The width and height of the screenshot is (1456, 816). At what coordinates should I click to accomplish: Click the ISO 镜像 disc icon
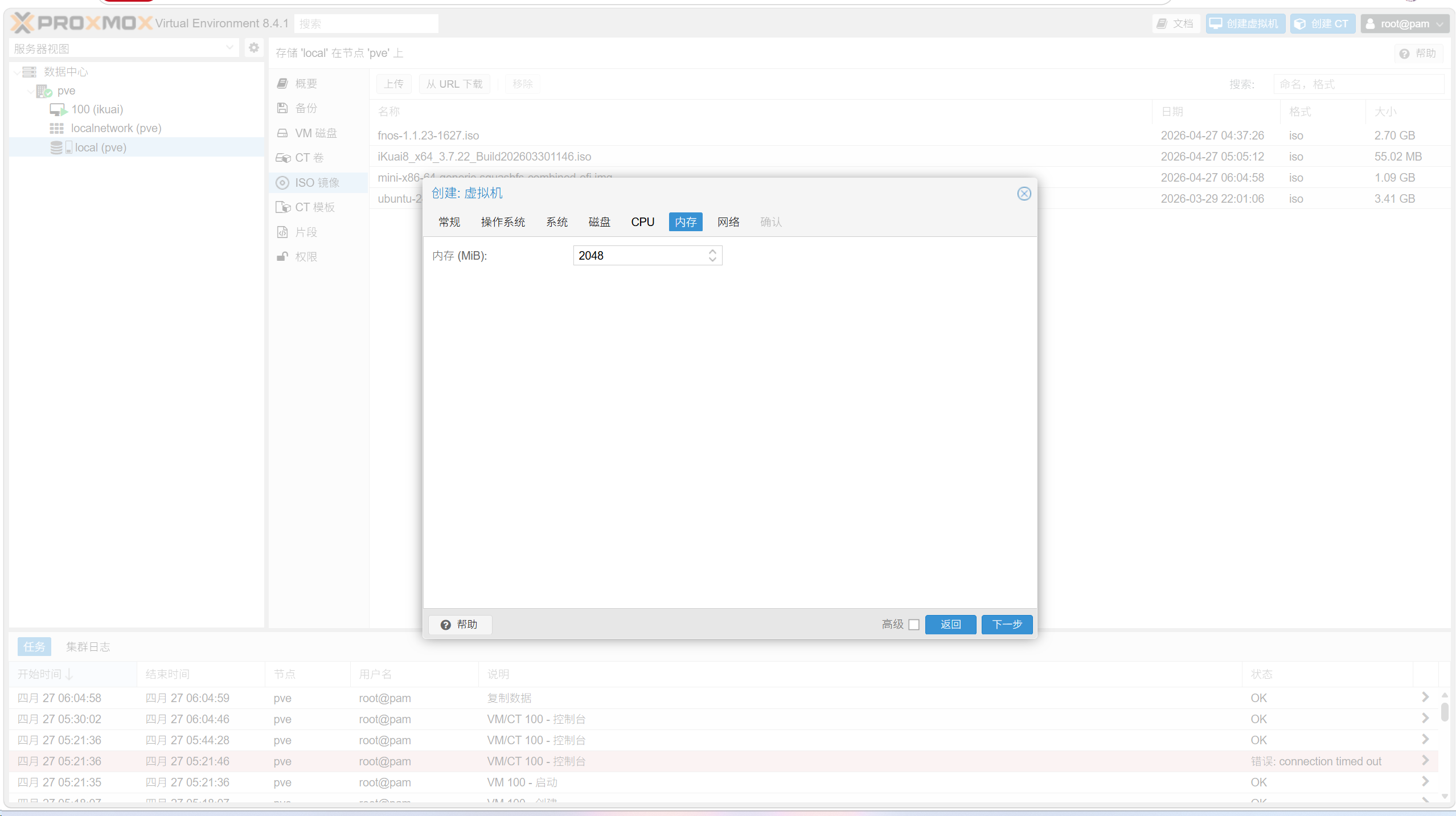tap(282, 183)
